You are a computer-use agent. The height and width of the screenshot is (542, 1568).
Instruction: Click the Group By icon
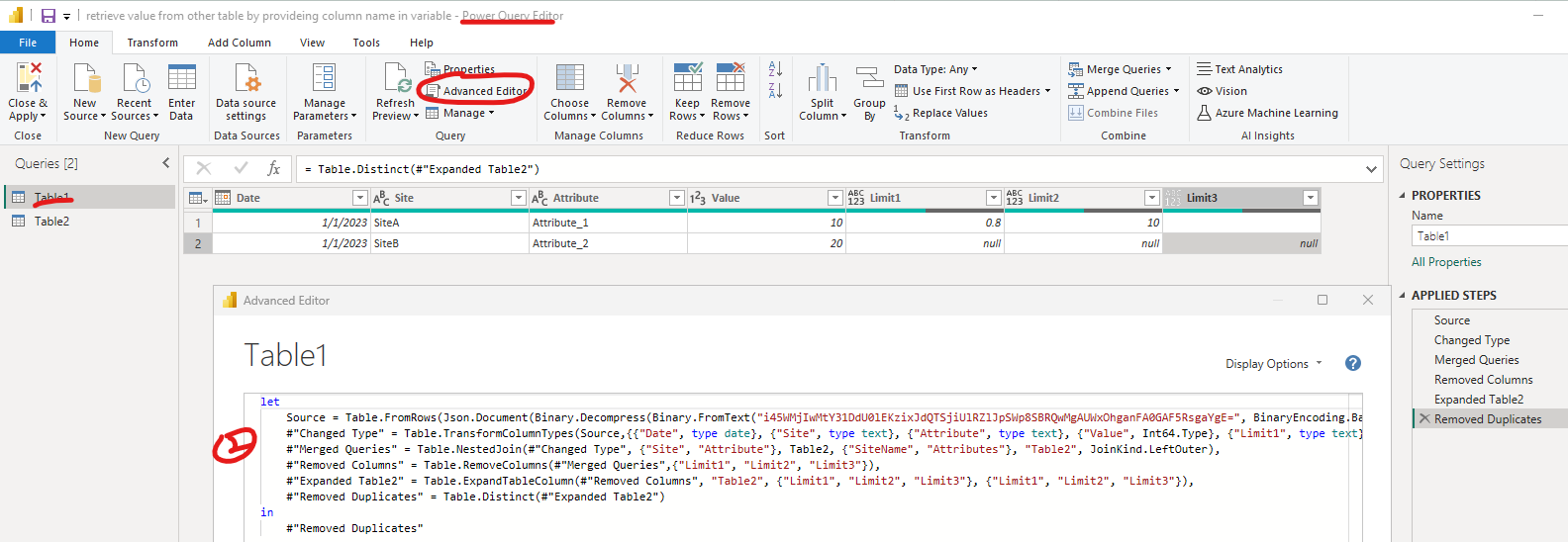[x=869, y=78]
